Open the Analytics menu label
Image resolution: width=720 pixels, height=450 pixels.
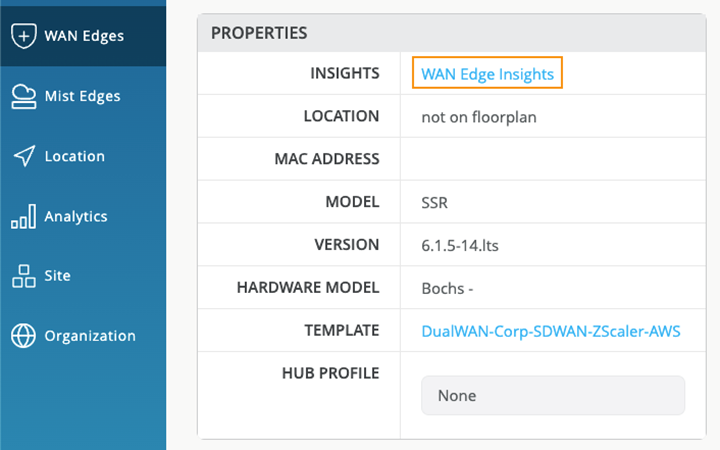[x=76, y=216]
